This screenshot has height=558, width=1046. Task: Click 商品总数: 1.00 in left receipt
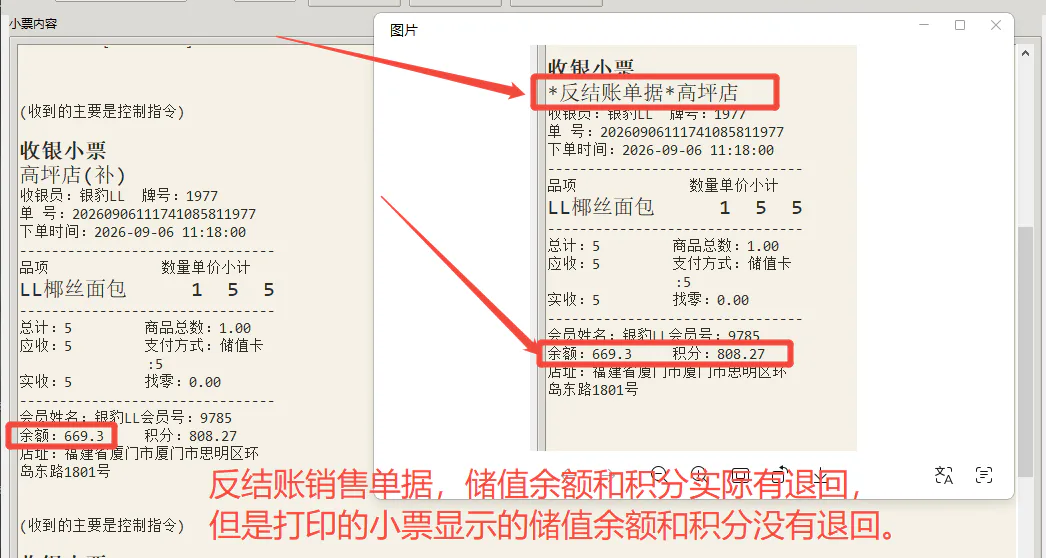click(x=198, y=328)
